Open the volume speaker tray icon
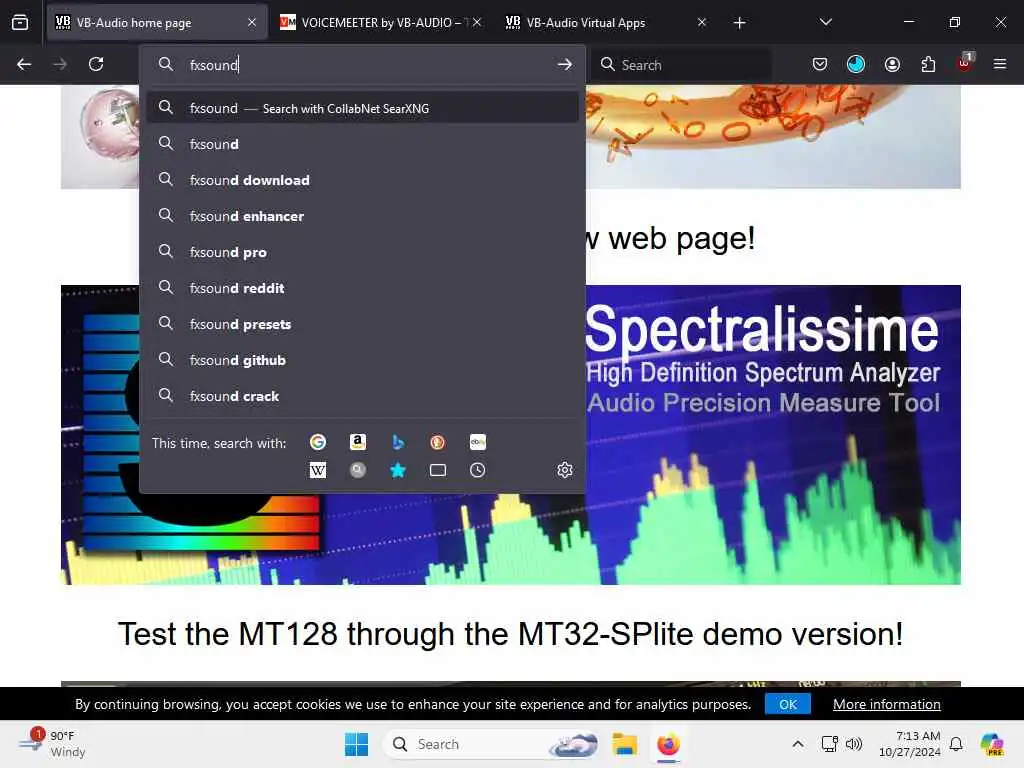 tap(854, 744)
